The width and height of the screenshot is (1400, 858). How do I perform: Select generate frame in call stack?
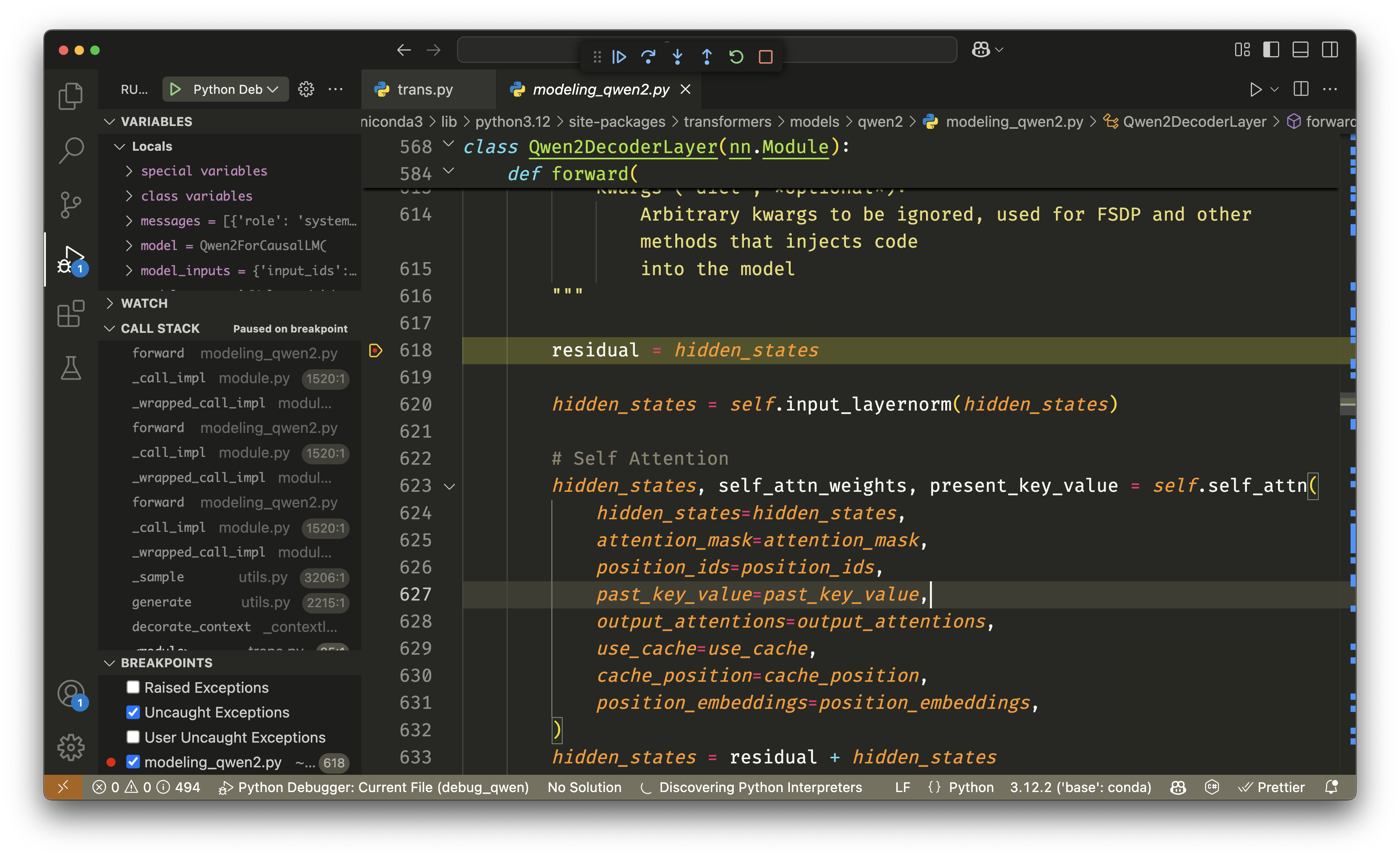[x=230, y=602]
